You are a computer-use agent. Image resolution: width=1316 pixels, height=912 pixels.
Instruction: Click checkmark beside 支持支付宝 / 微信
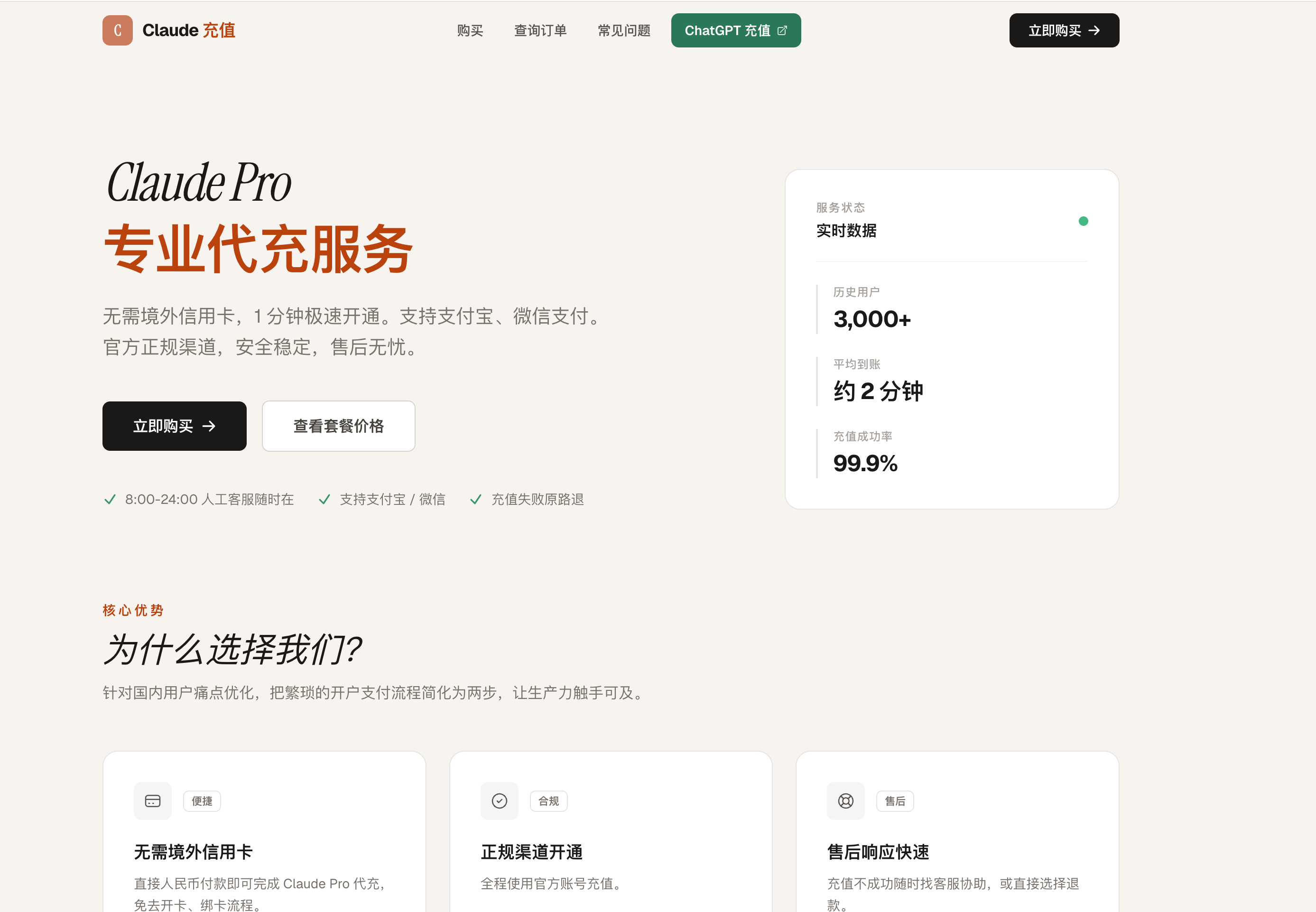[x=324, y=500]
